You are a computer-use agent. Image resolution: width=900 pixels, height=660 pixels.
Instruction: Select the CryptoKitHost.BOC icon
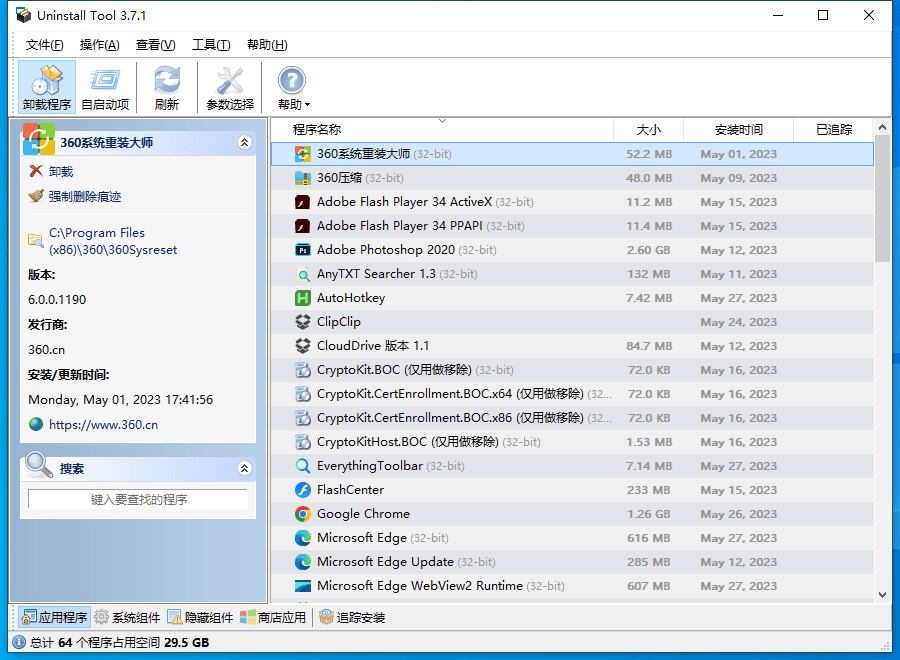[x=302, y=442]
